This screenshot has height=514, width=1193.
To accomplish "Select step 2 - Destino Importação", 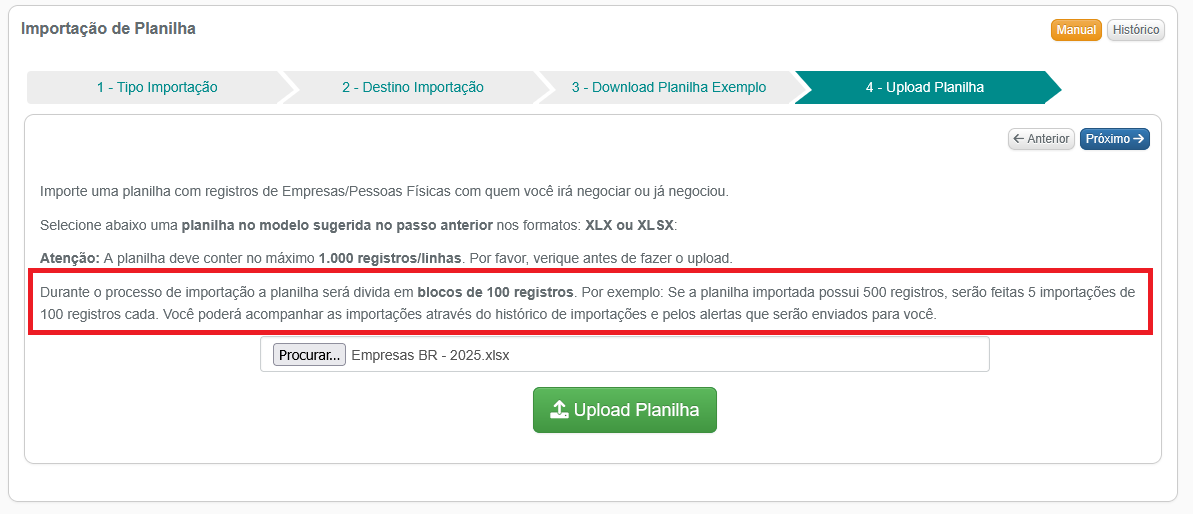I will click(413, 87).
